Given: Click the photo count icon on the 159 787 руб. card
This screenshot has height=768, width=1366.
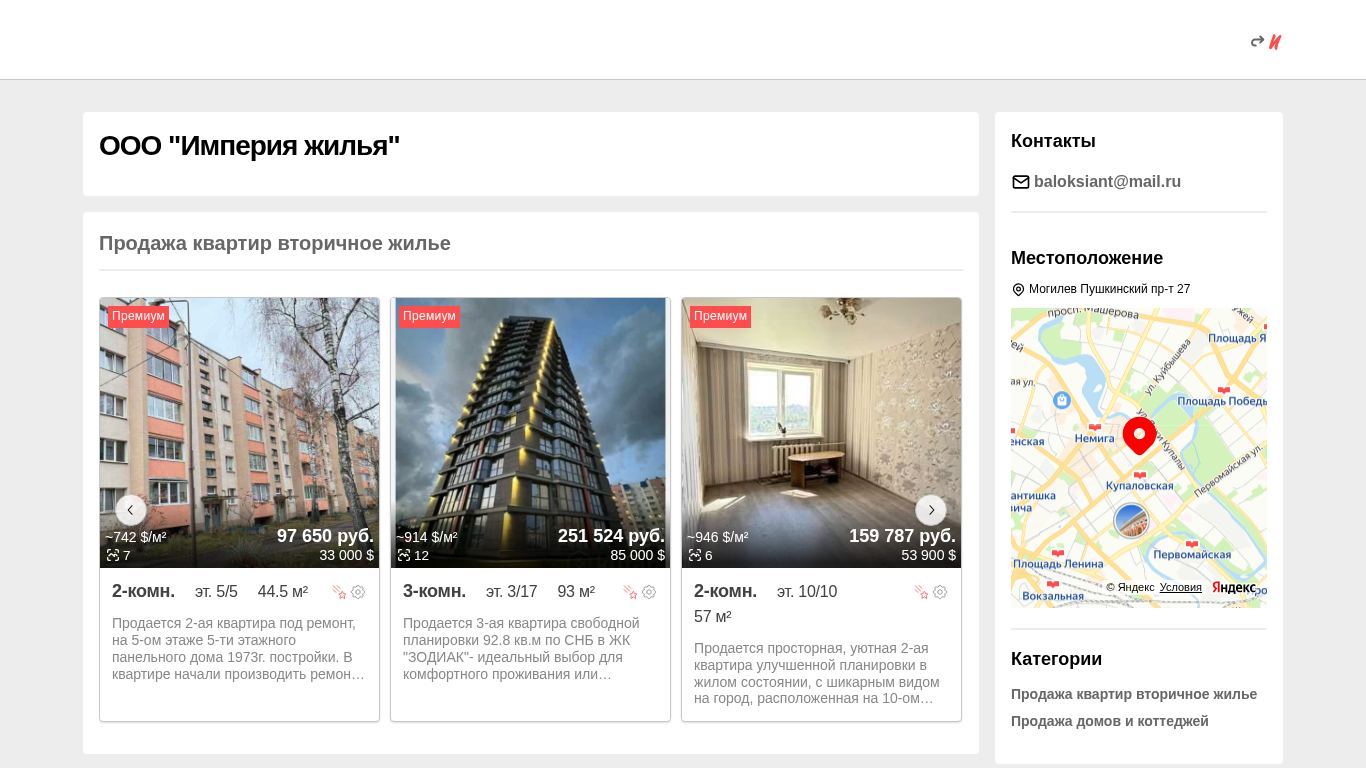Looking at the screenshot, I should (695, 555).
